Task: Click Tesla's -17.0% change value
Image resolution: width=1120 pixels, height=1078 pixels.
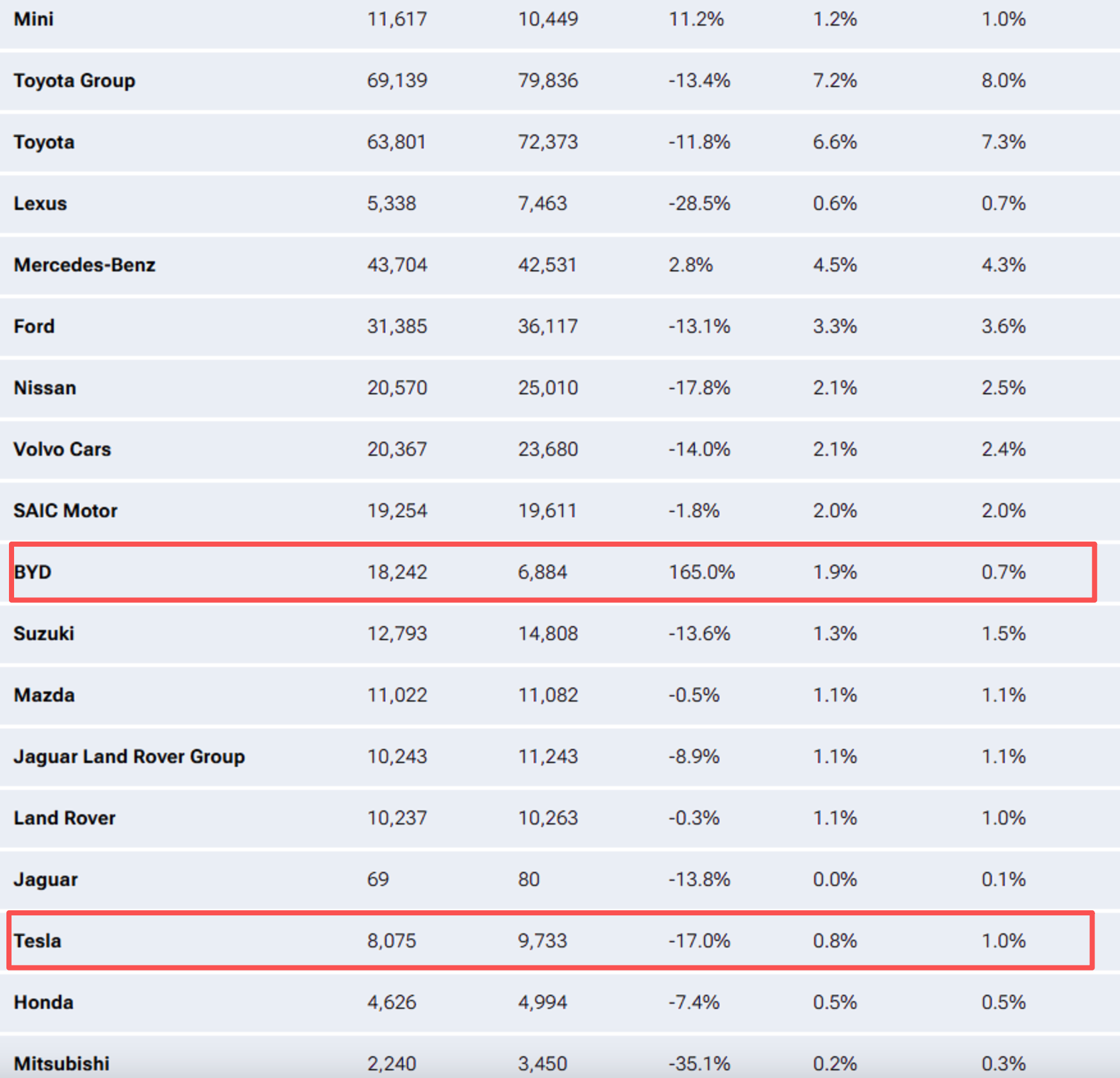Action: coord(699,940)
